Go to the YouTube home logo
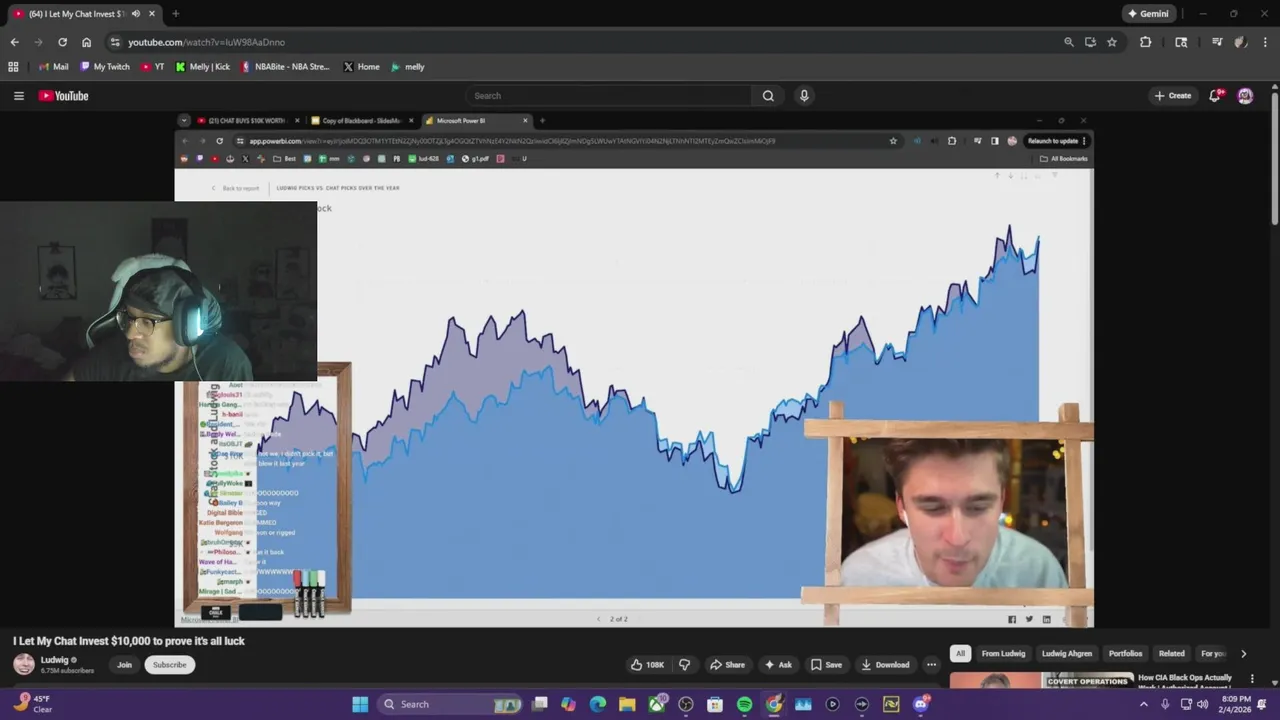This screenshot has width=1280, height=720. coord(64,96)
